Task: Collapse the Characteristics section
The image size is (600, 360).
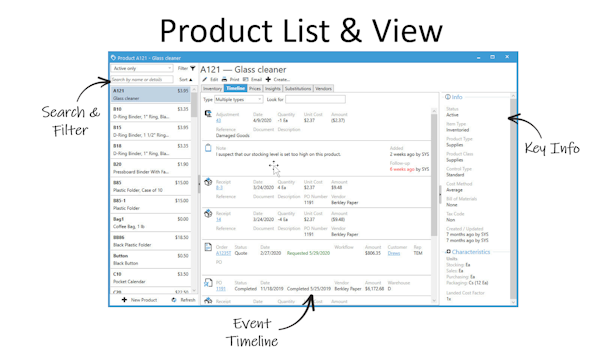Action: pyautogui.click(x=448, y=252)
